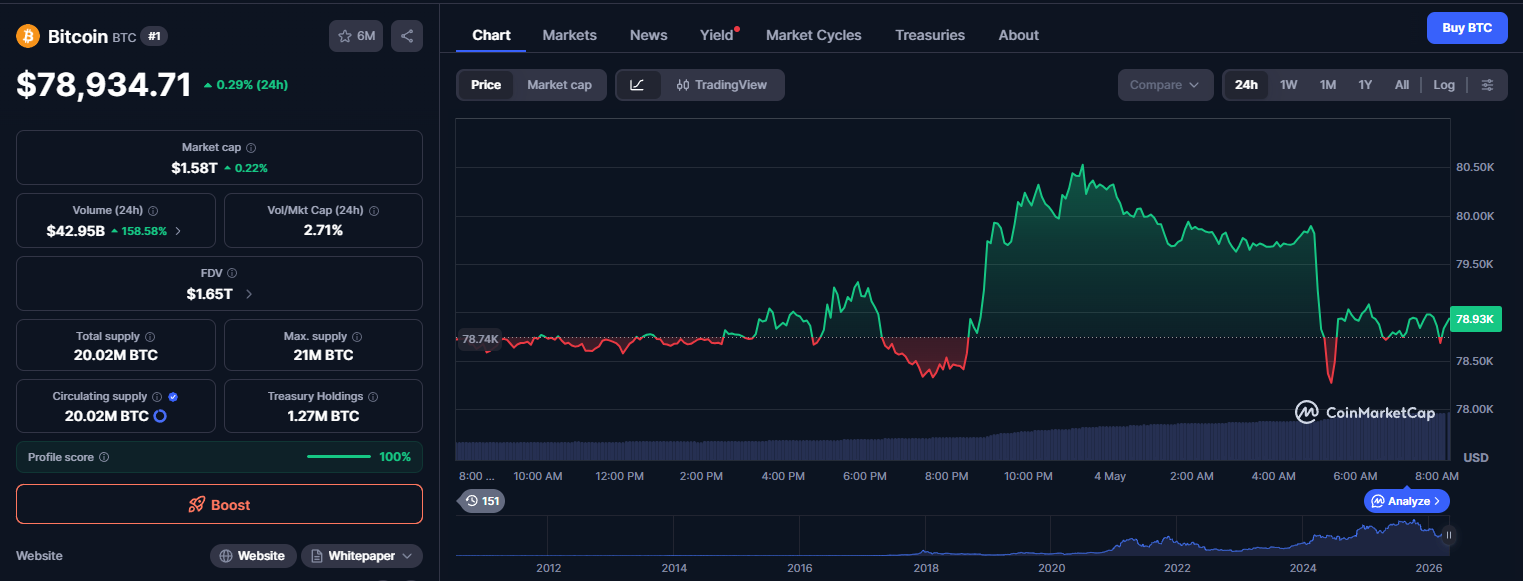The width and height of the screenshot is (1523, 581).
Task: Click pause handle on mini timeline chart
Action: 1449,535
